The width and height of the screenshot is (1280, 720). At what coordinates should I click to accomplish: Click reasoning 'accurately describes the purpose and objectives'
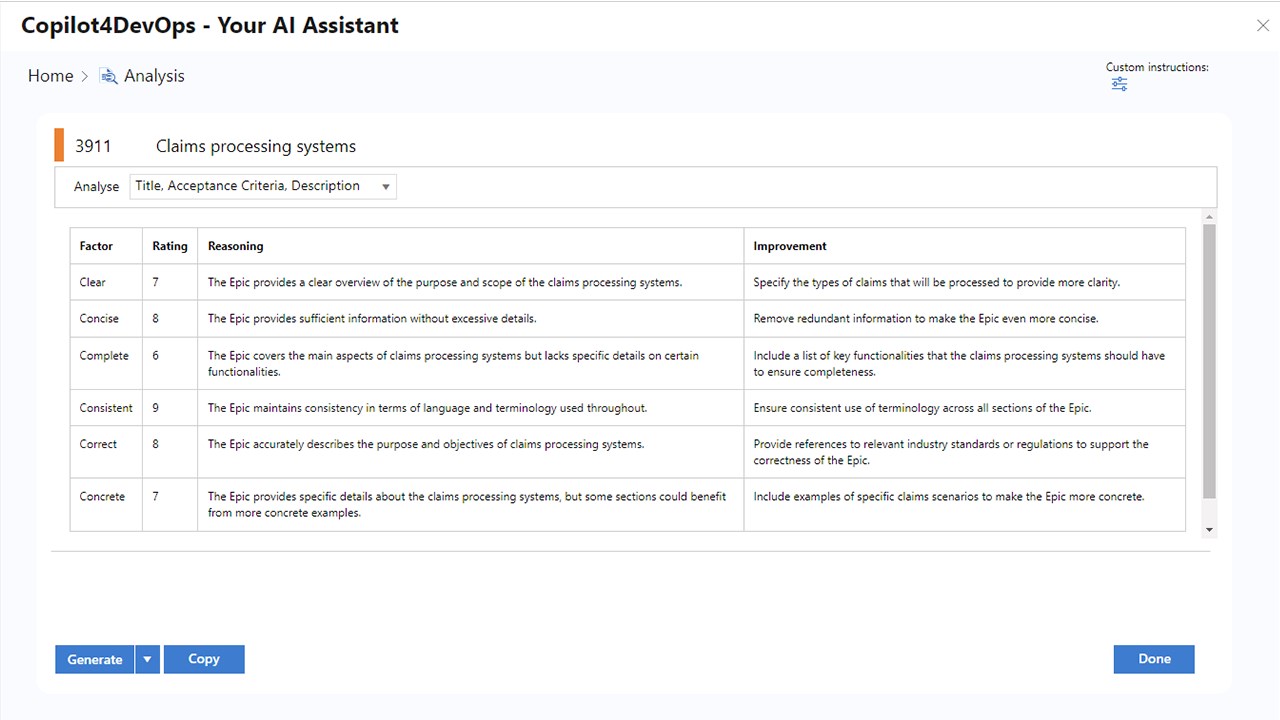click(x=426, y=444)
